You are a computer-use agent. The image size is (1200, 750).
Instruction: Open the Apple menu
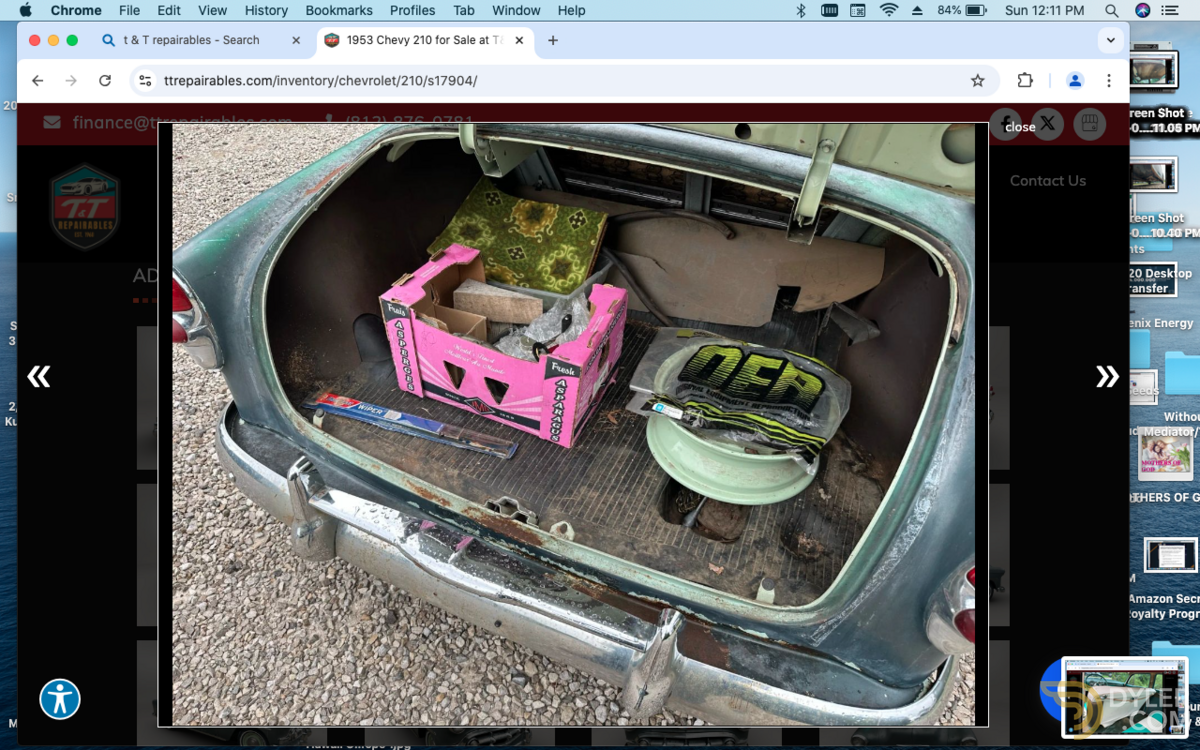click(25, 10)
